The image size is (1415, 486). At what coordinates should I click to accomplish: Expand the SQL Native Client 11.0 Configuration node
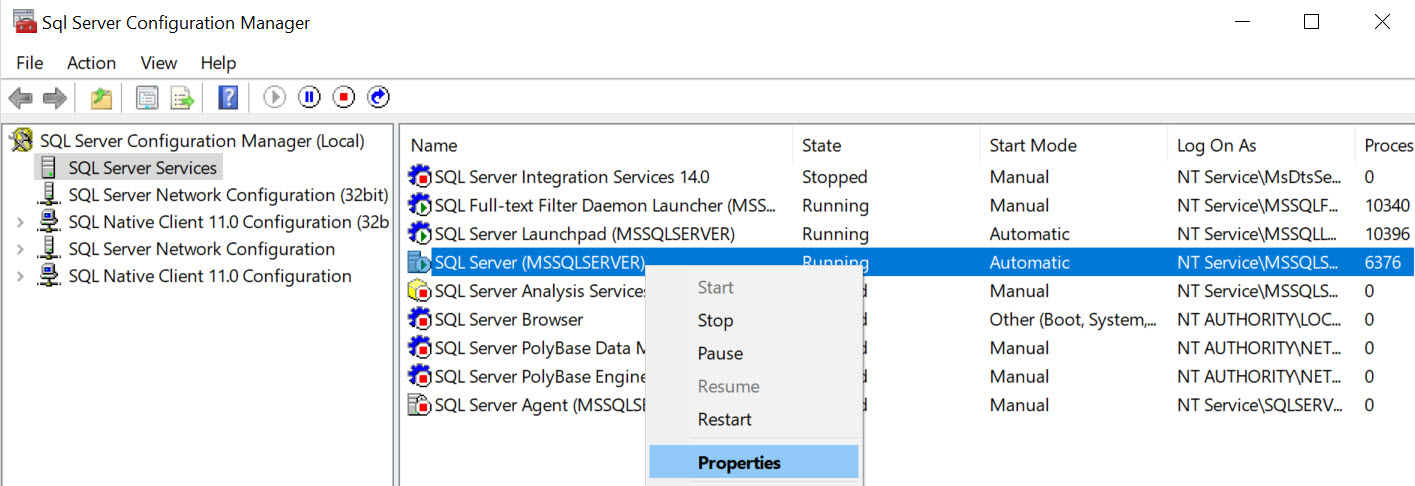pos(21,276)
